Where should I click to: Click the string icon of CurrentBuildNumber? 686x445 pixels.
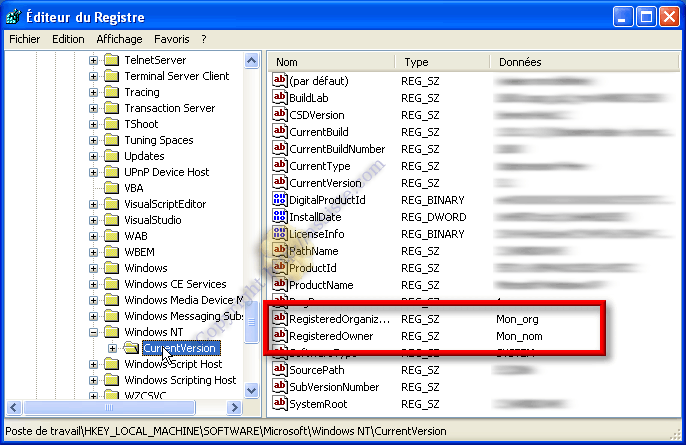tap(280, 148)
